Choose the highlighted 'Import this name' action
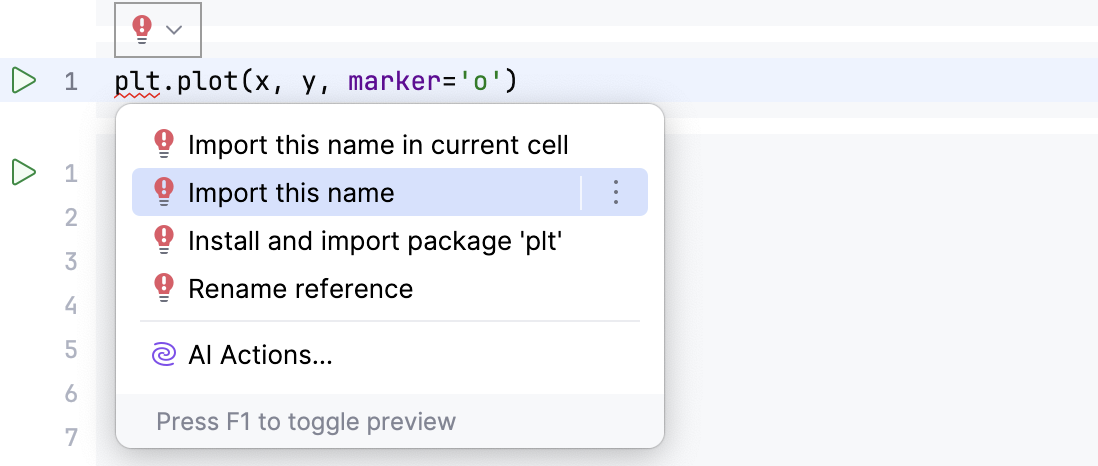1098x466 pixels. 291,193
